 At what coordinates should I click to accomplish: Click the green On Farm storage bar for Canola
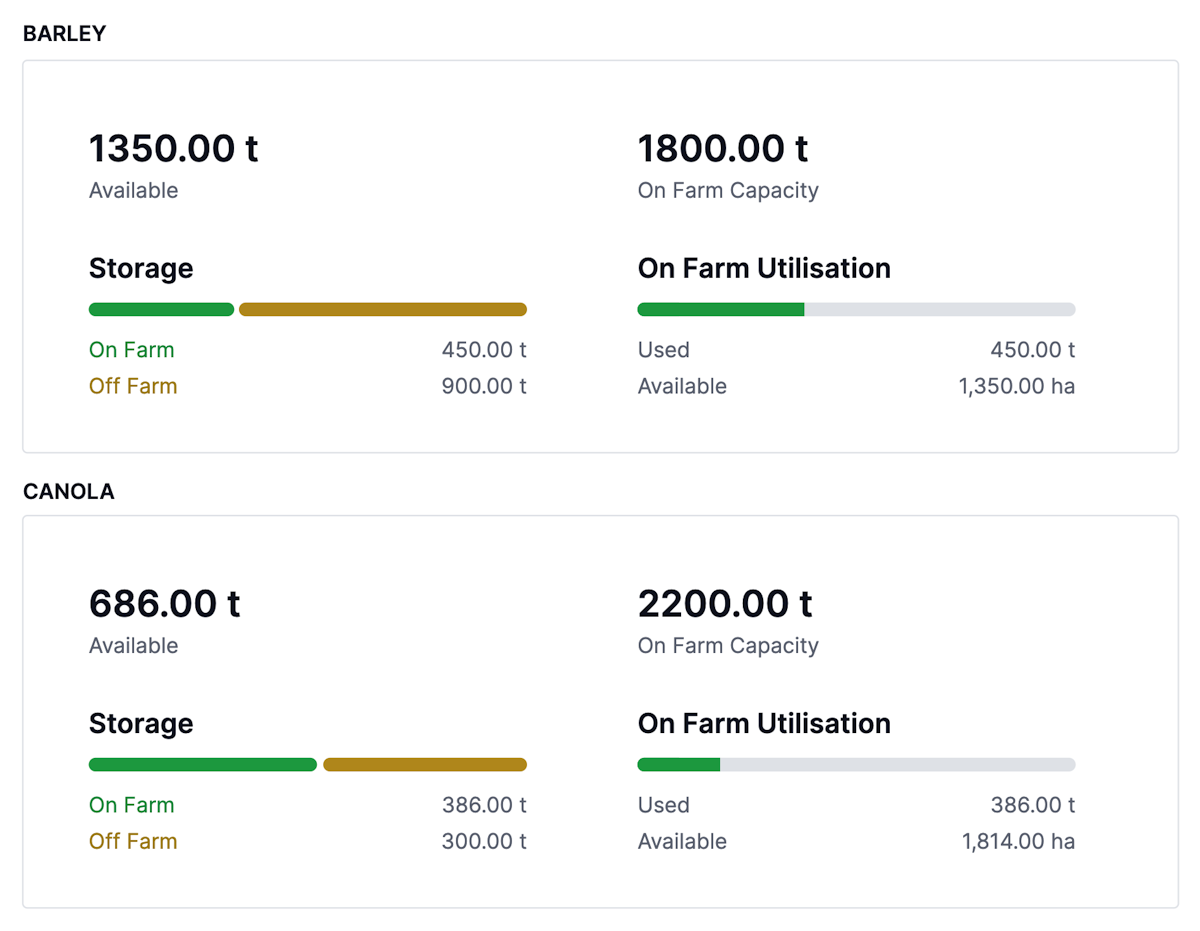[200, 764]
